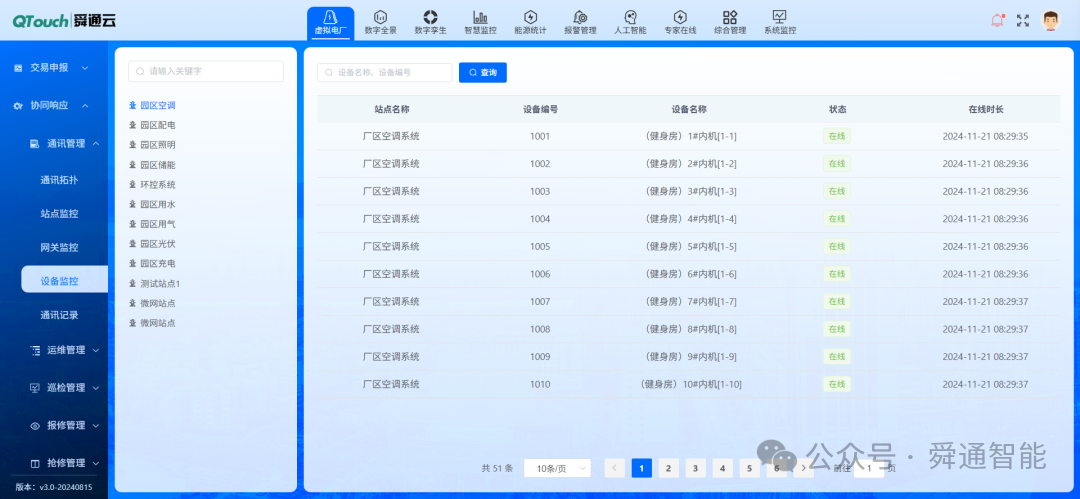Go to page 3 of results

point(696,468)
